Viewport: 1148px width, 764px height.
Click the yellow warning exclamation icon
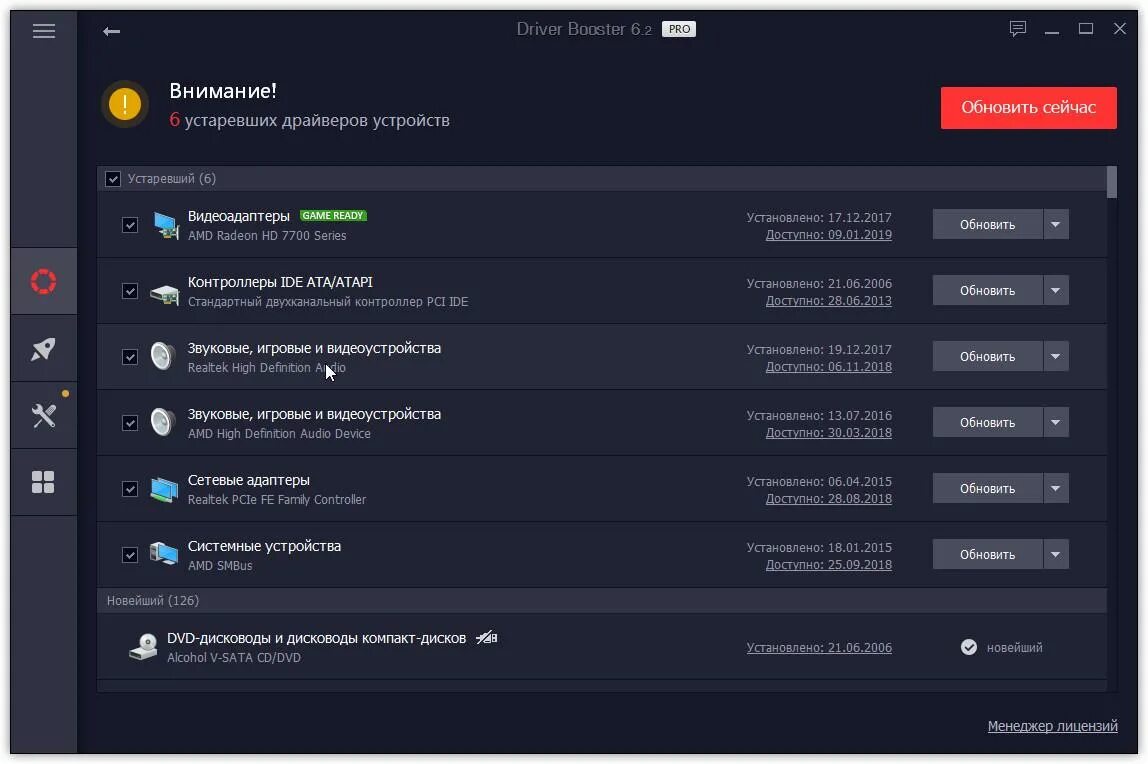coord(125,104)
